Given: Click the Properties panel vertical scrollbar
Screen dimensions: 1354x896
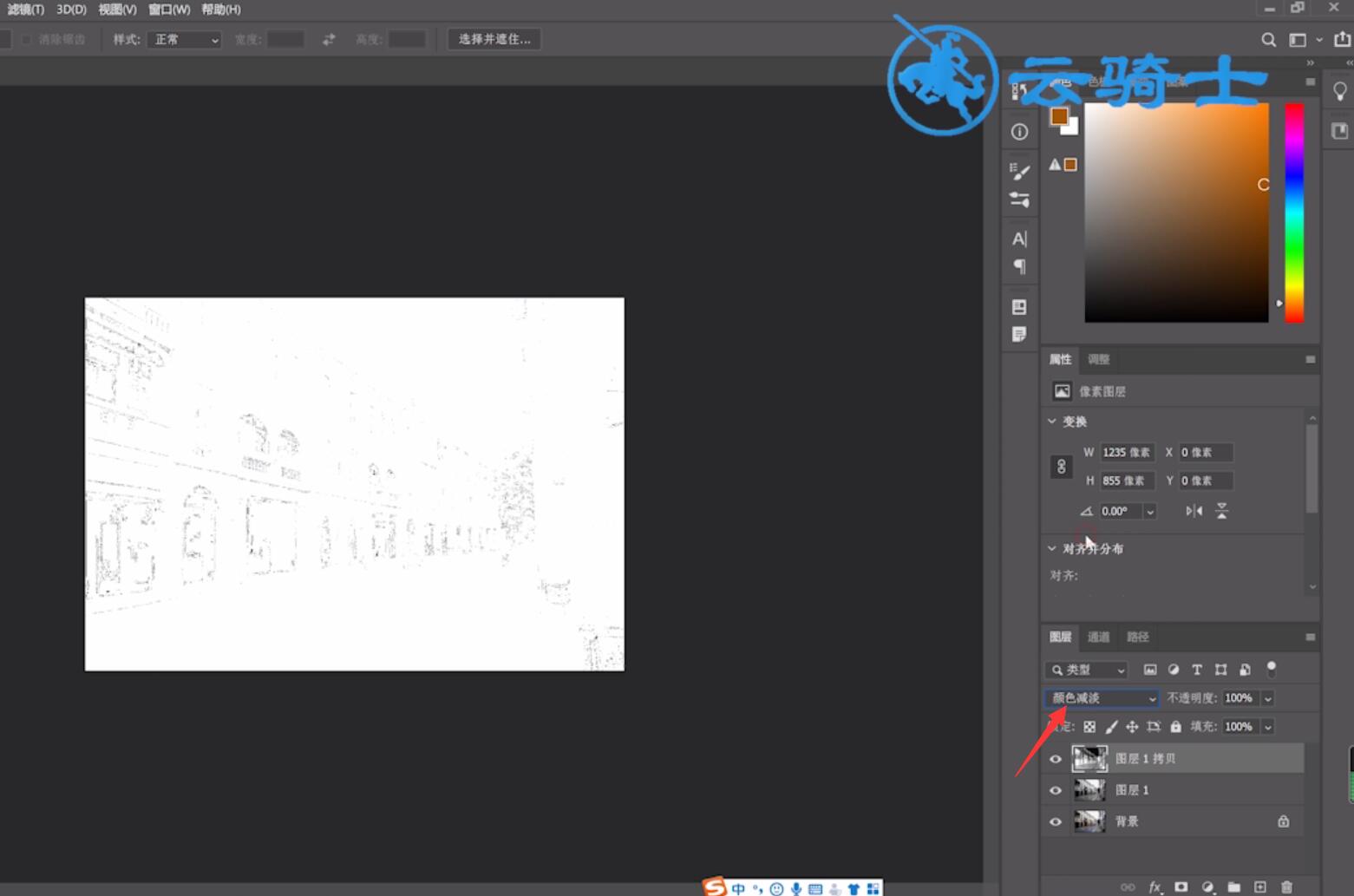Looking at the screenshot, I should [1311, 468].
